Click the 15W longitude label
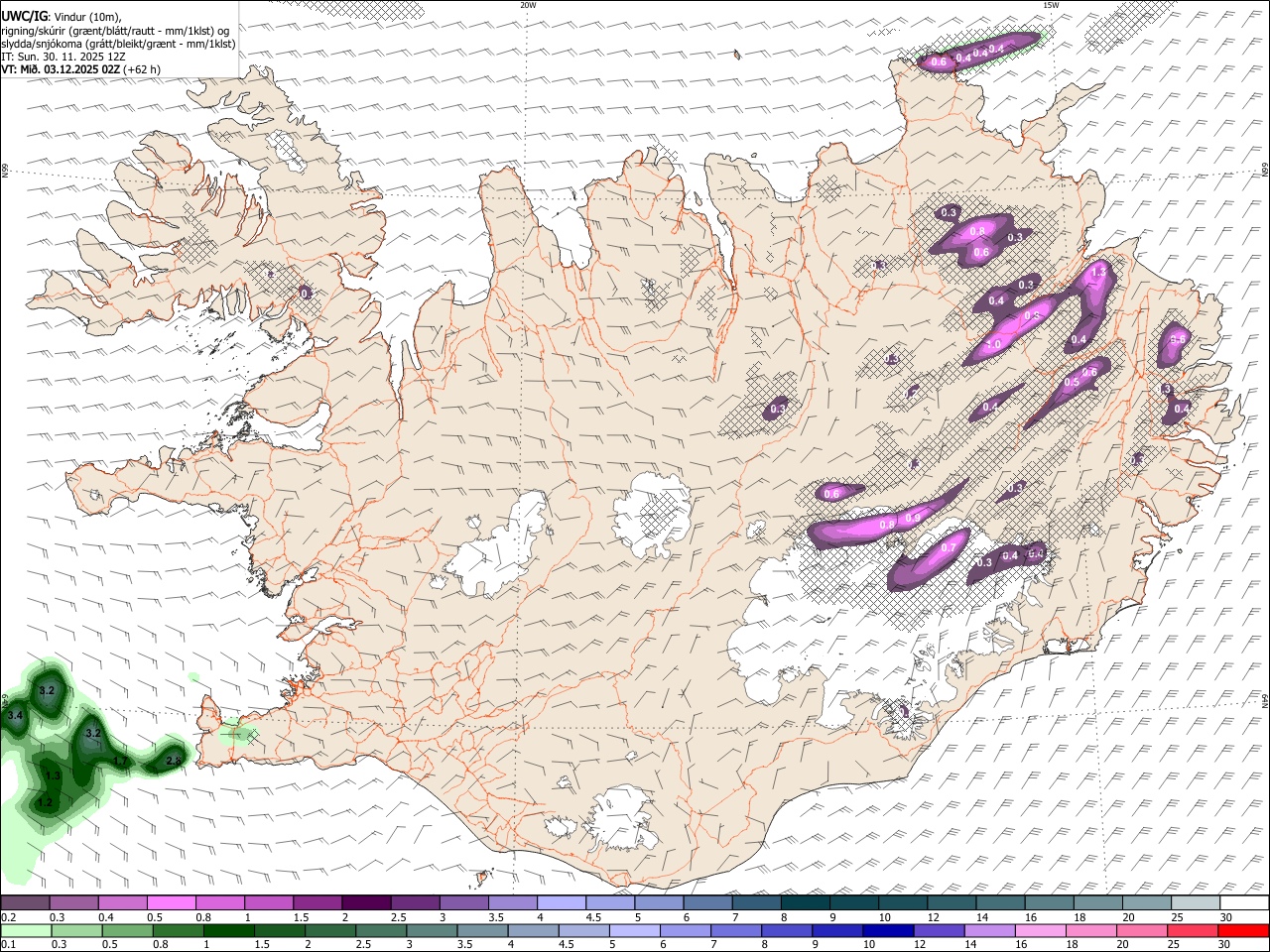The width and height of the screenshot is (1270, 952). click(1051, 5)
